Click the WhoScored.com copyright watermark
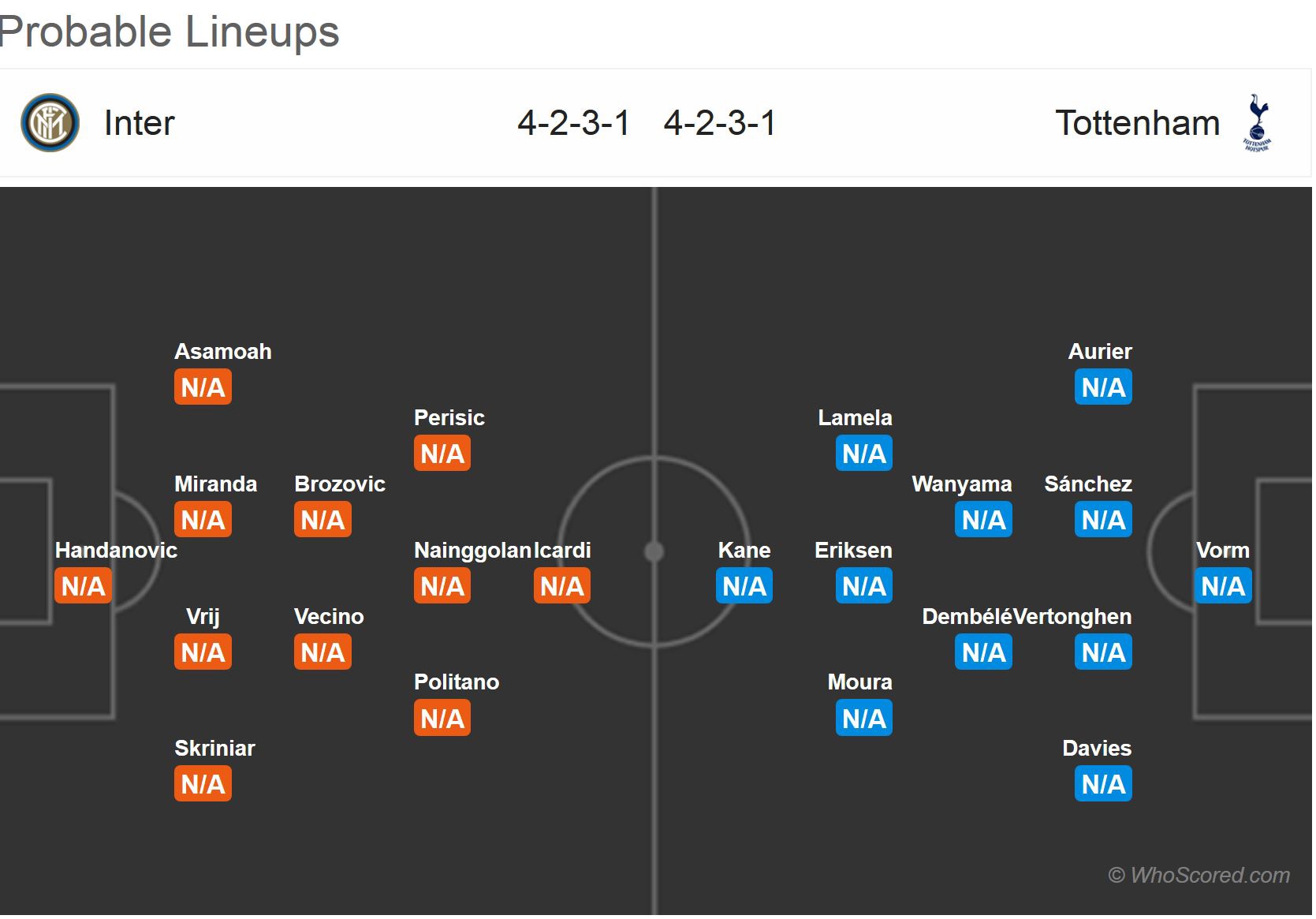1316x919 pixels. pos(1199,875)
